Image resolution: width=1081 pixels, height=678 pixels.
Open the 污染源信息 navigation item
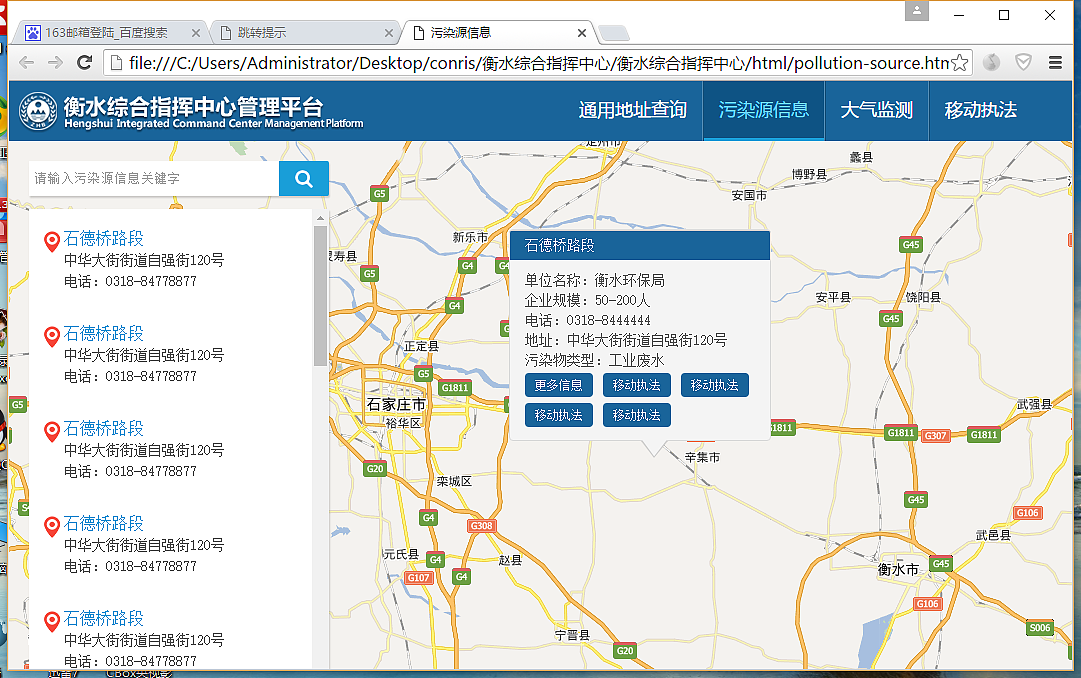point(763,110)
